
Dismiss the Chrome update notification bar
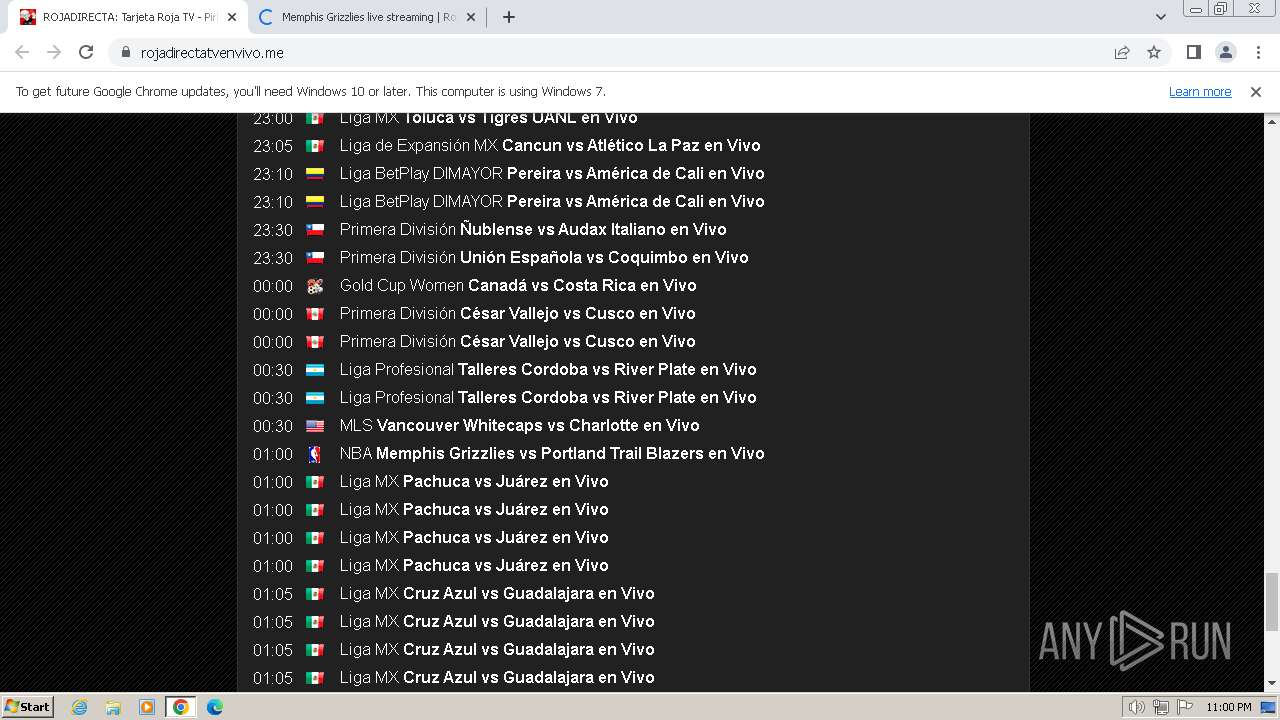pyautogui.click(x=1256, y=91)
